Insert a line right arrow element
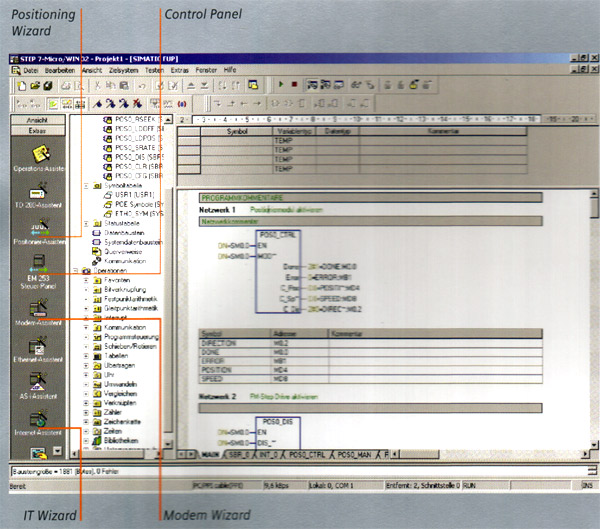600x529 pixels. 258,103
